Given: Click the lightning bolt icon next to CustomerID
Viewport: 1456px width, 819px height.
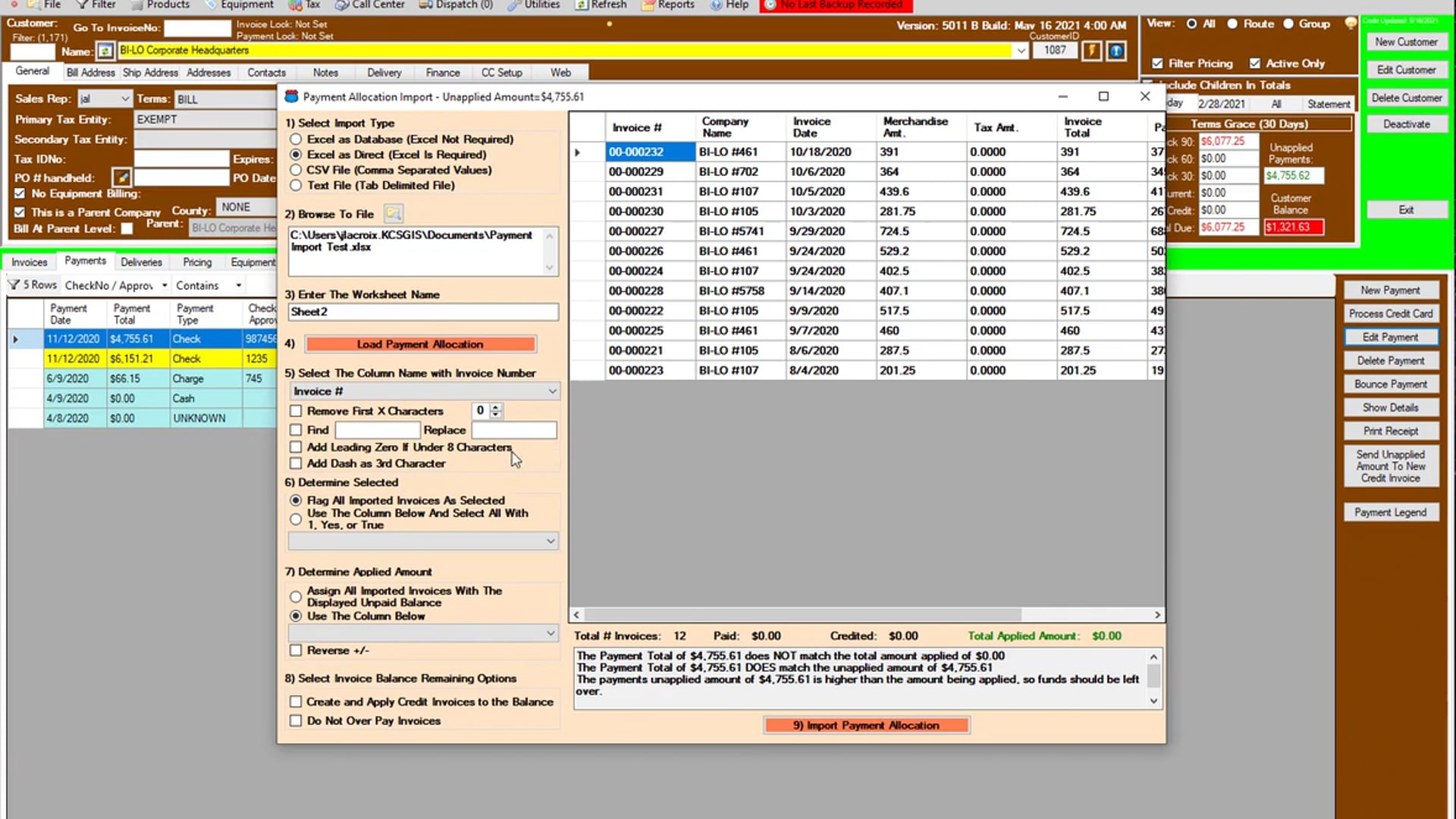Looking at the screenshot, I should 1090,51.
